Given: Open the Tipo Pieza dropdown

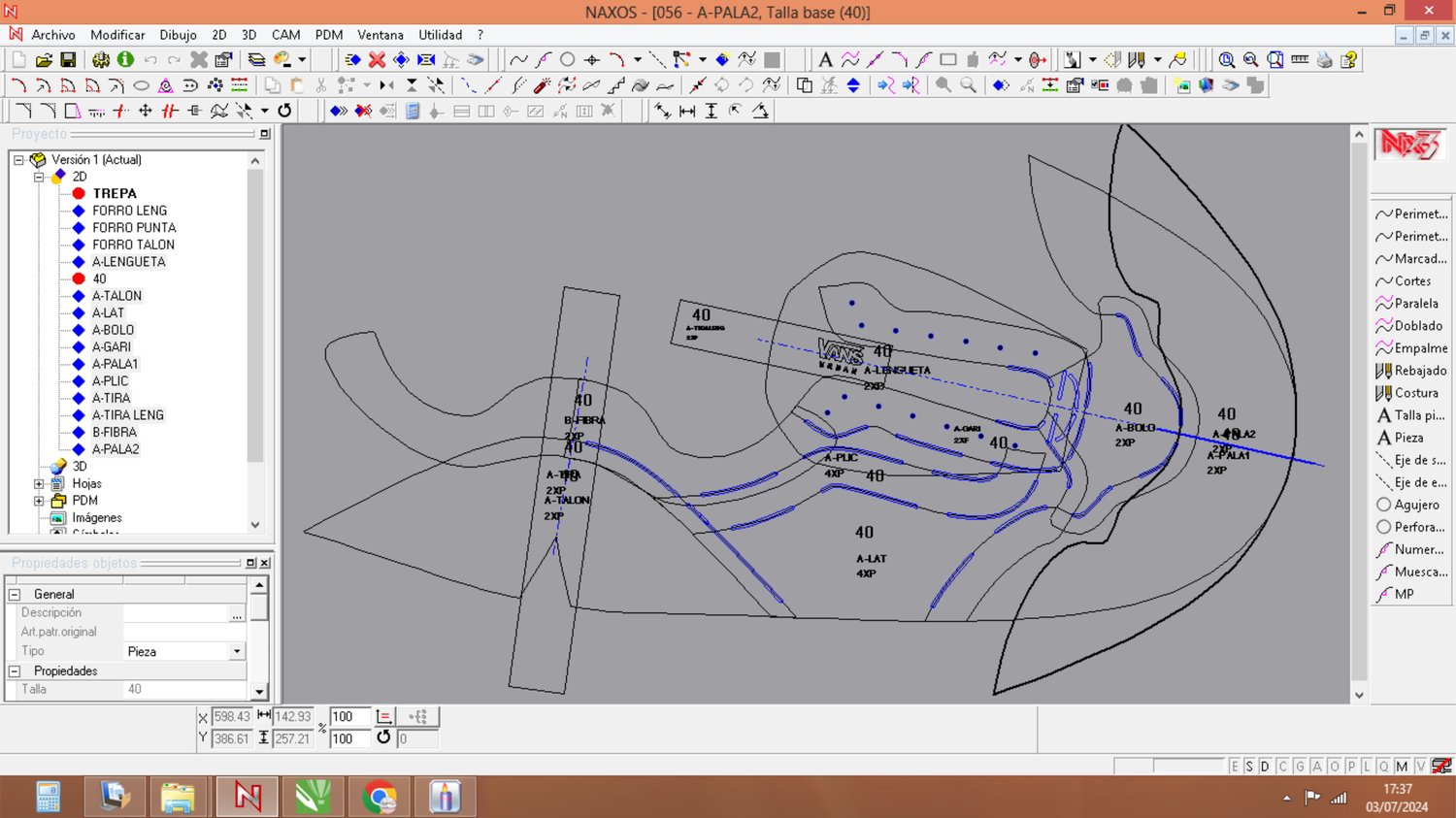Looking at the screenshot, I should pos(237,651).
